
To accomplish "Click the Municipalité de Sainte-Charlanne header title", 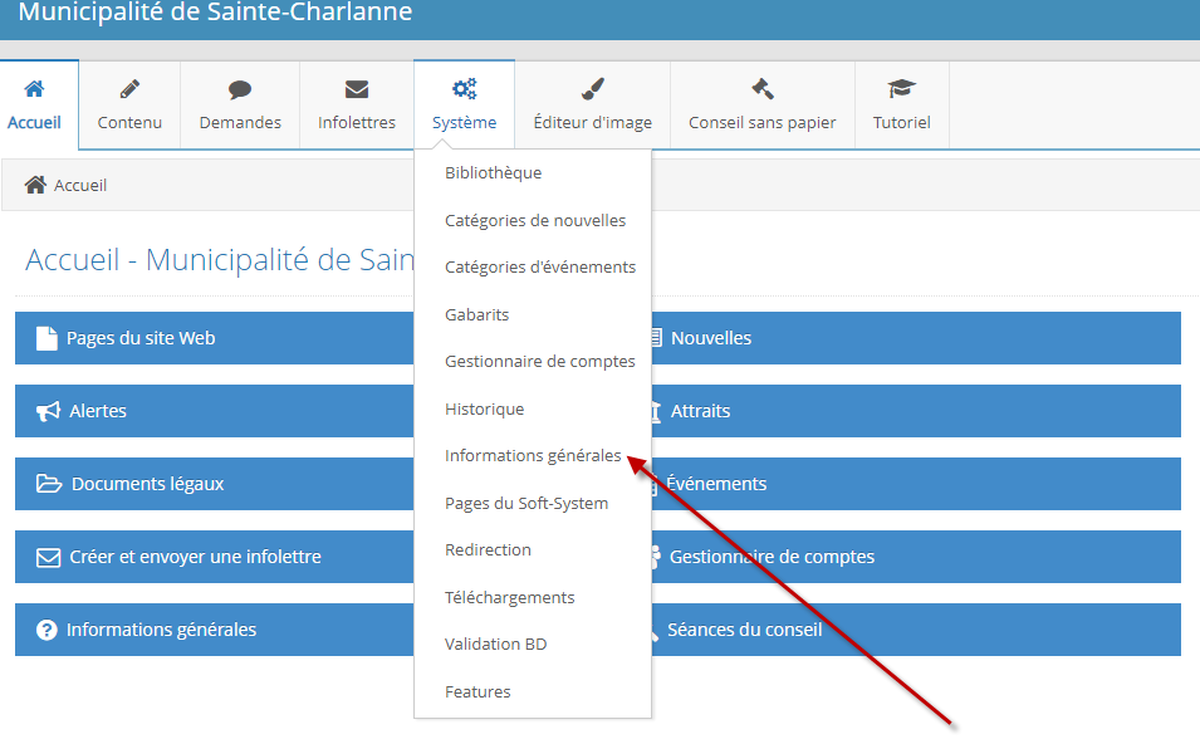I will [215, 12].
